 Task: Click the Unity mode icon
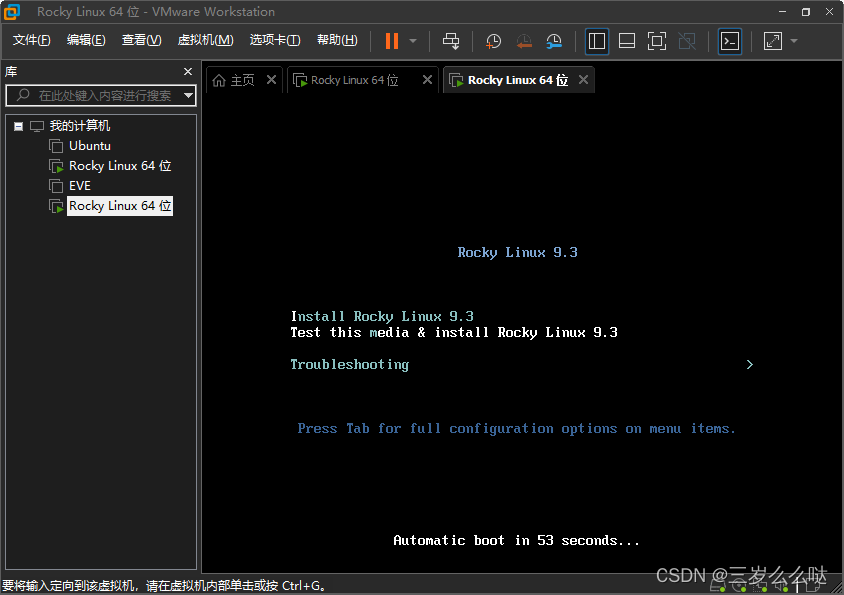click(x=687, y=41)
